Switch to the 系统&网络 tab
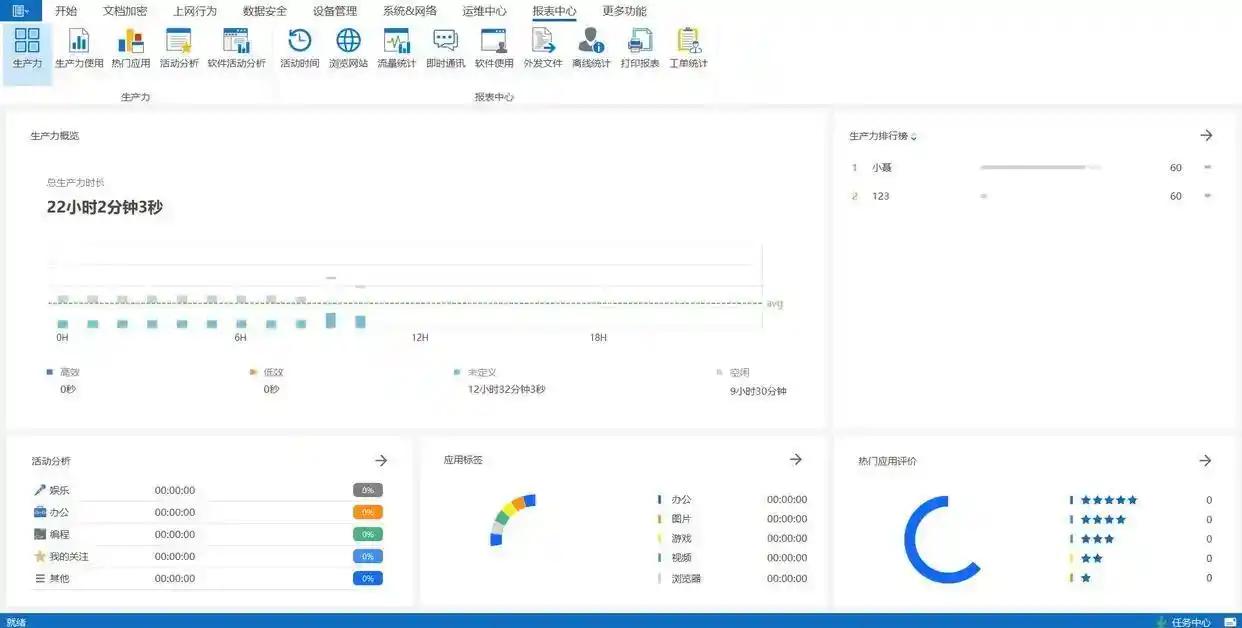 [410, 11]
